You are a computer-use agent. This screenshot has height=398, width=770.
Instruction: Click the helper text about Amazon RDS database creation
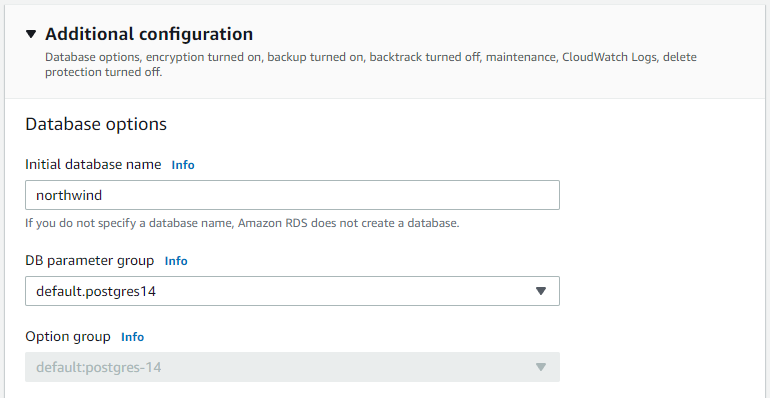242,223
